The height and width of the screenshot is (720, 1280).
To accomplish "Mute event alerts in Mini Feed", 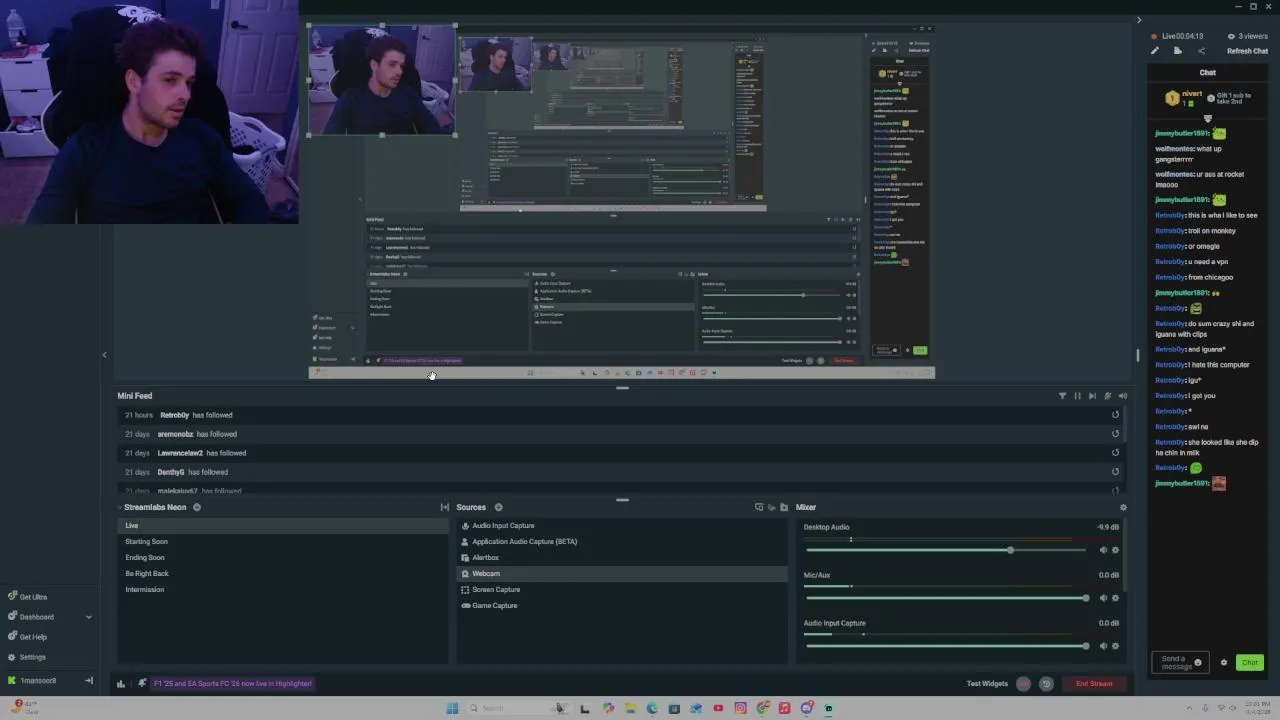I will (1107, 396).
